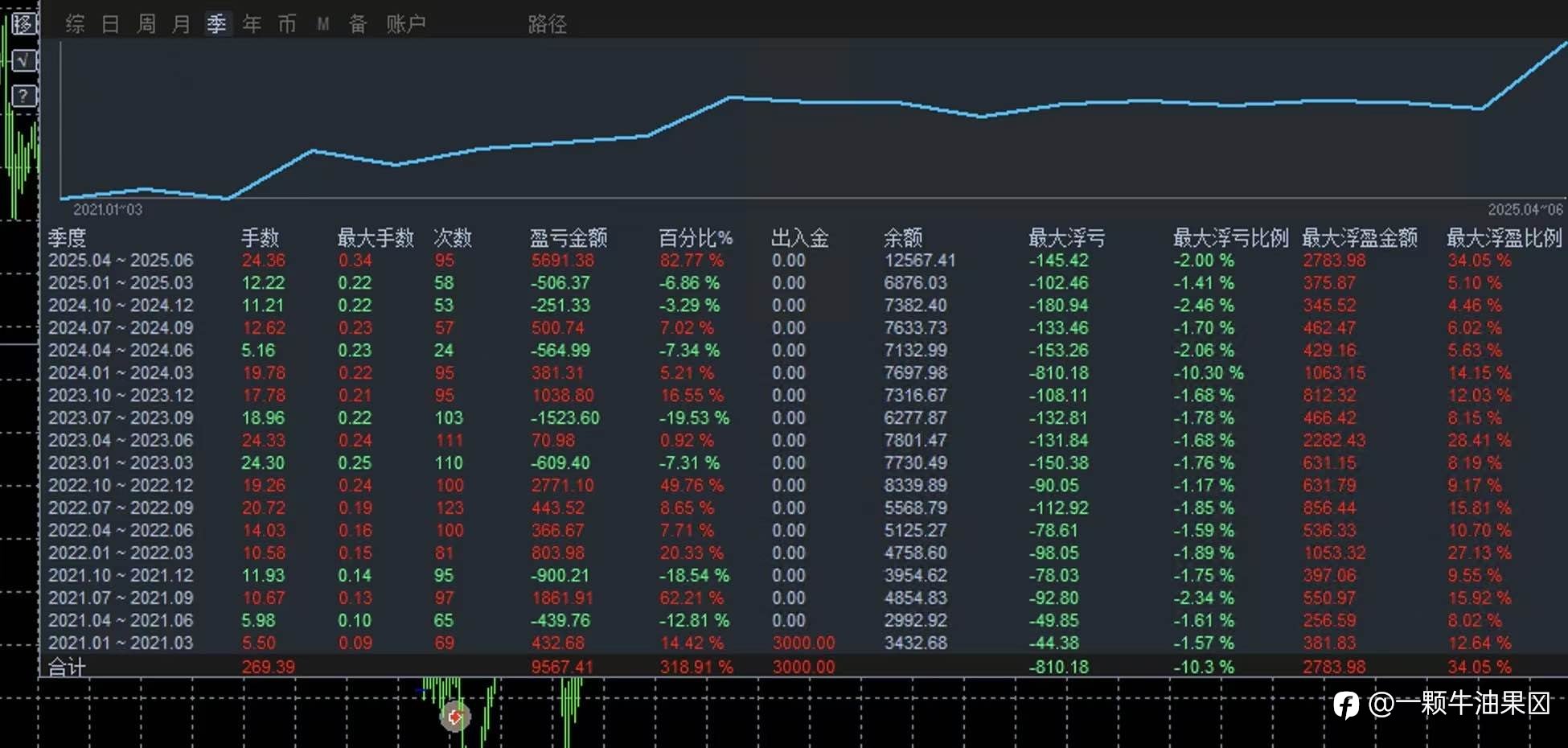Click max floating loss -810.18 in 2024.01 row
The image size is (1568, 748).
pos(1059,373)
